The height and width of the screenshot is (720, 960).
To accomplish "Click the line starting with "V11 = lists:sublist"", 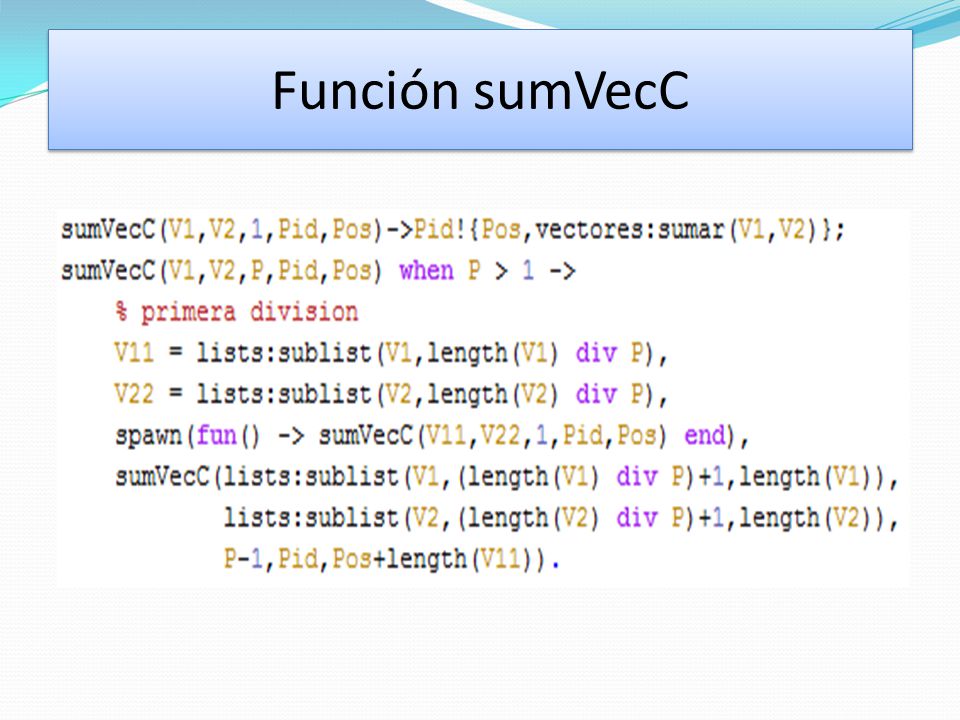I will pyautogui.click(x=390, y=353).
